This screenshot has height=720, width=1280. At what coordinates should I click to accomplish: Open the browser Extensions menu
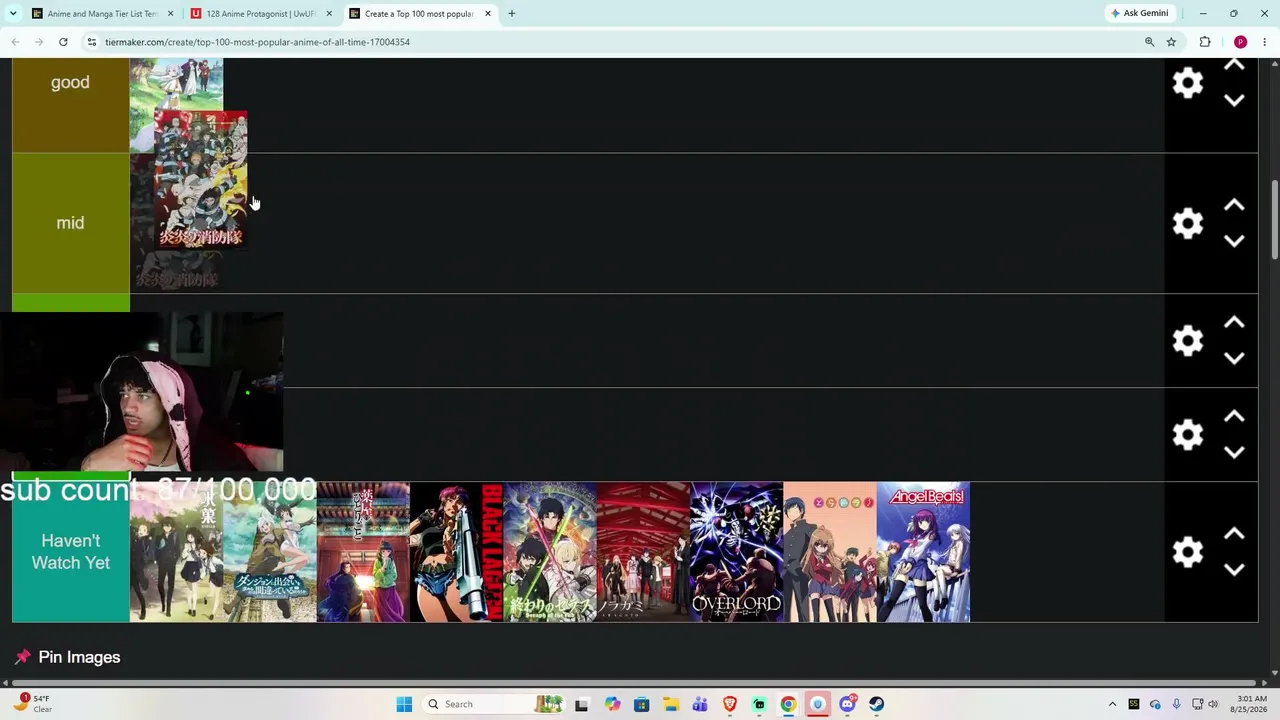click(x=1205, y=42)
